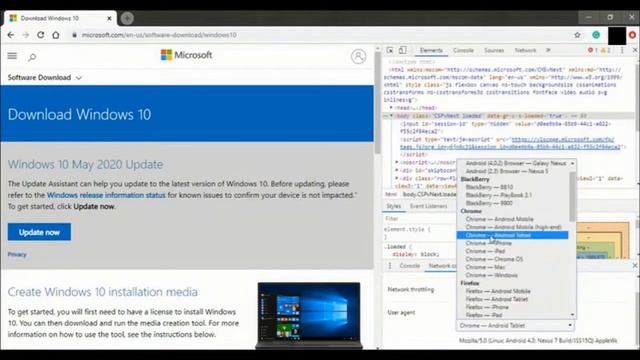This screenshot has height=360, width=640.
Task: Select Chrome — iPhone user agent
Action: [512, 243]
